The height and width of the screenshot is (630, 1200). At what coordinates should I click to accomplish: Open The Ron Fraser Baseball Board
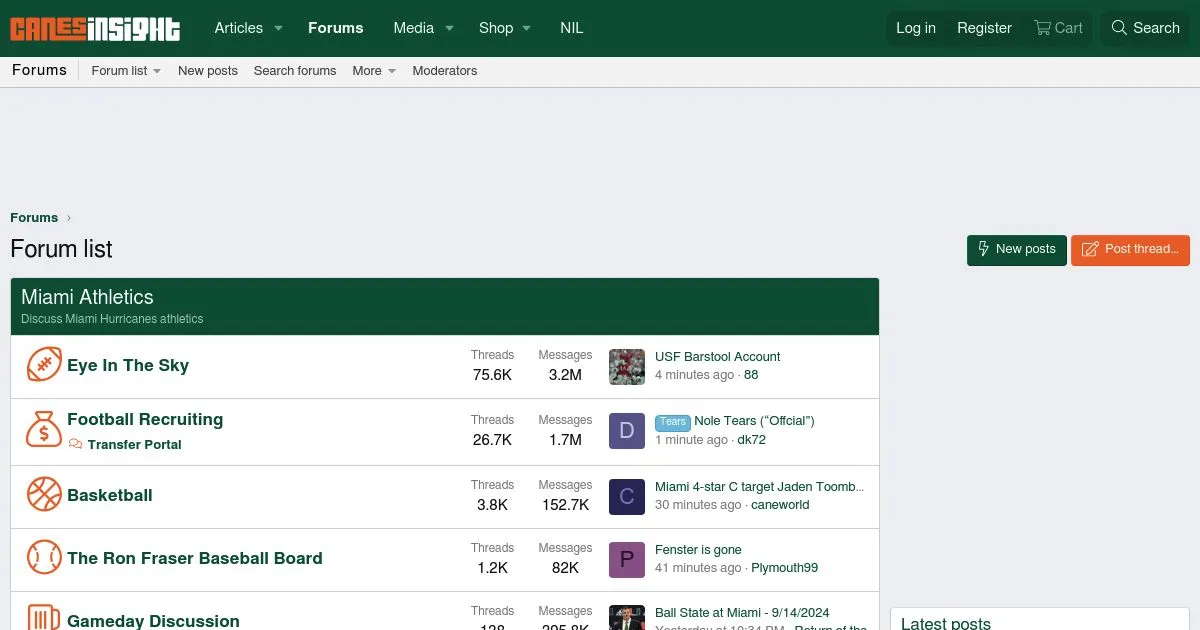point(195,558)
